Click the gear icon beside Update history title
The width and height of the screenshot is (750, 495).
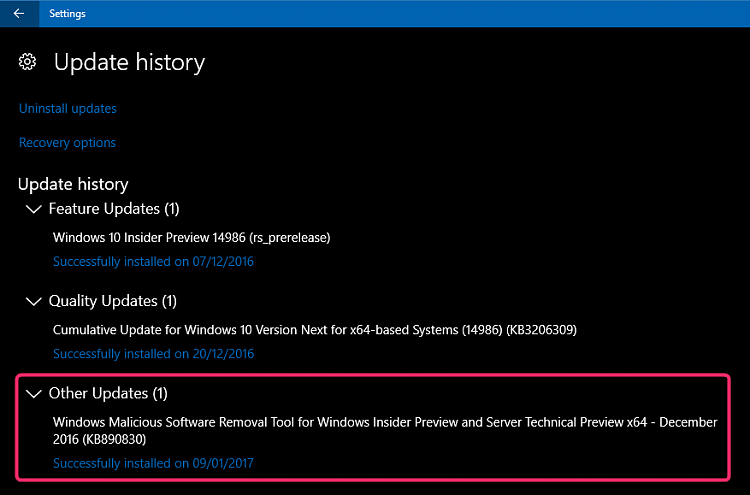(x=27, y=62)
